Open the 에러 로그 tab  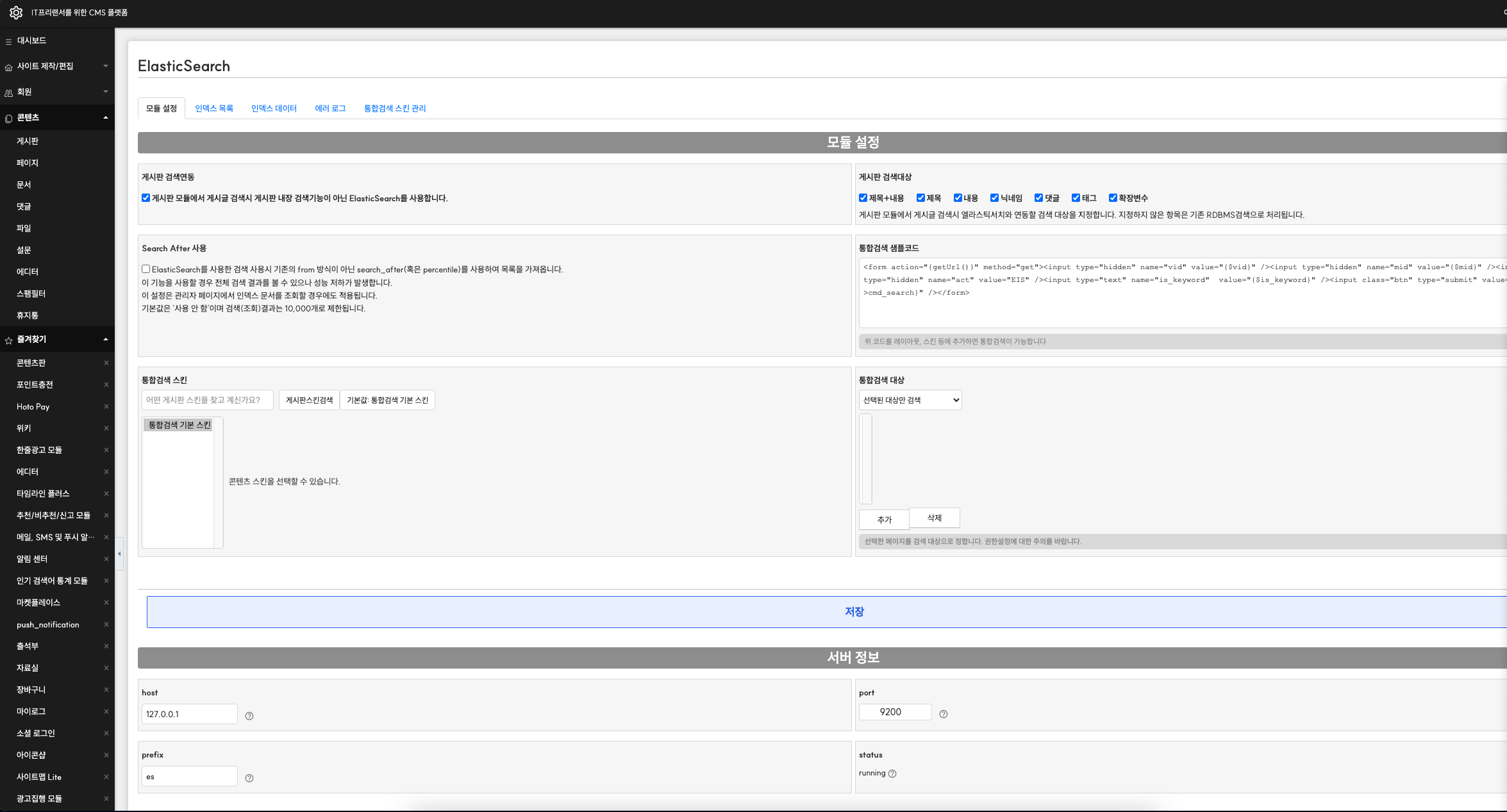[330, 108]
